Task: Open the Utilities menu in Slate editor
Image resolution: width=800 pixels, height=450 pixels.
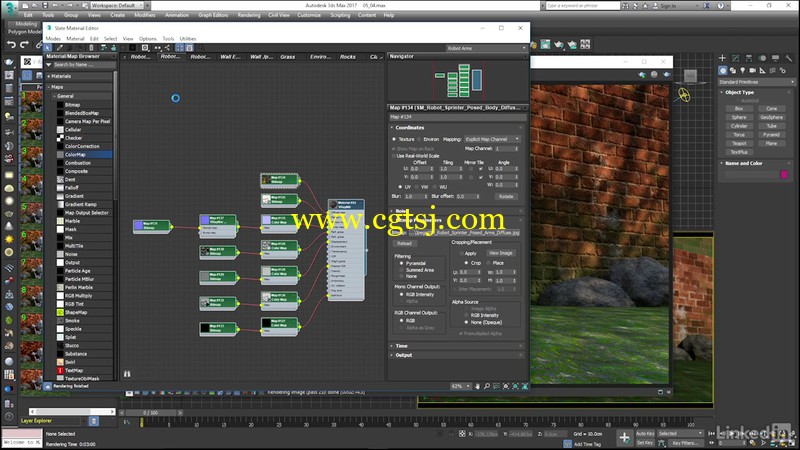Action: coord(188,39)
